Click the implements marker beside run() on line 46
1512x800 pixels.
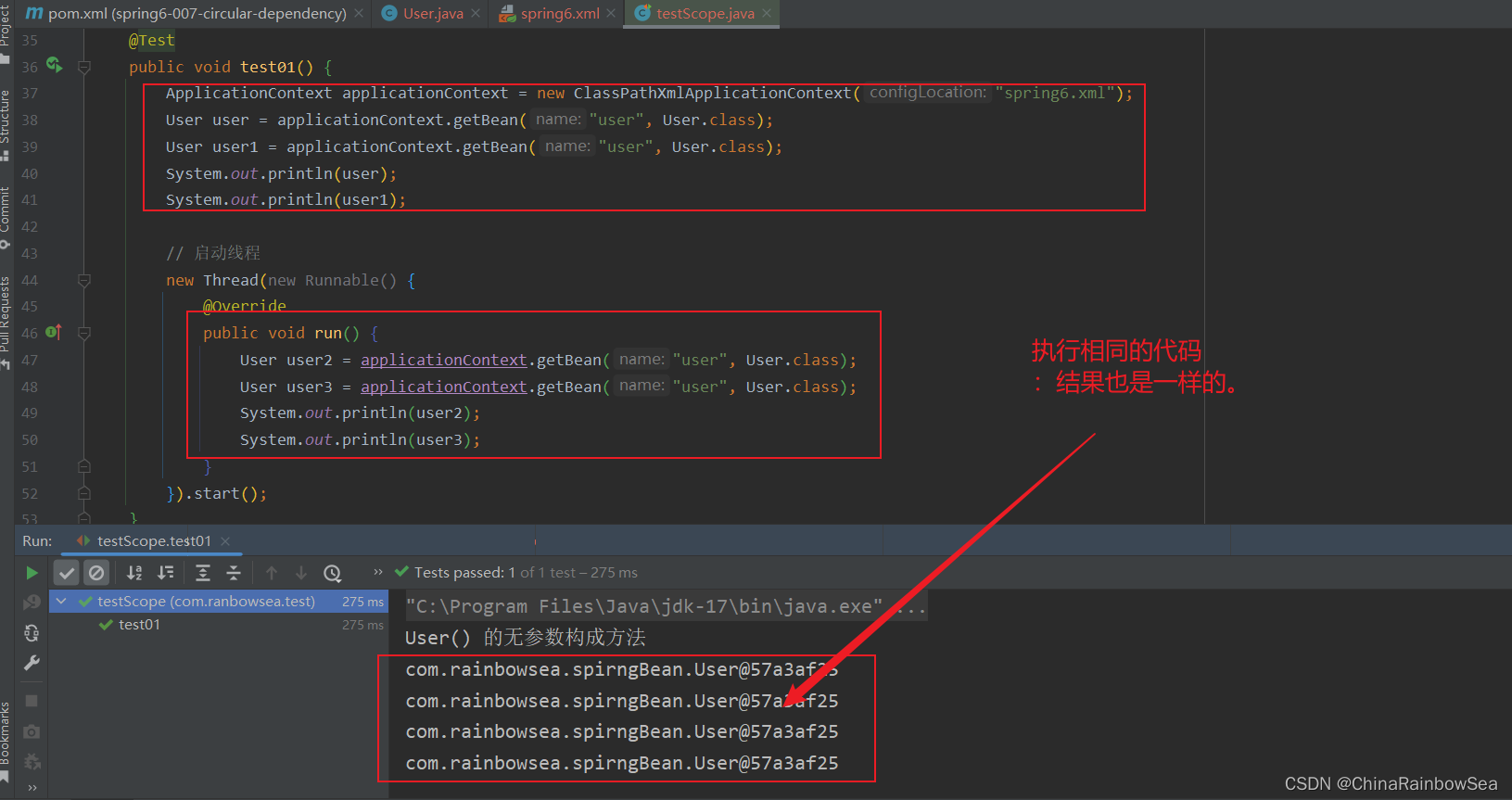pyautogui.click(x=54, y=332)
